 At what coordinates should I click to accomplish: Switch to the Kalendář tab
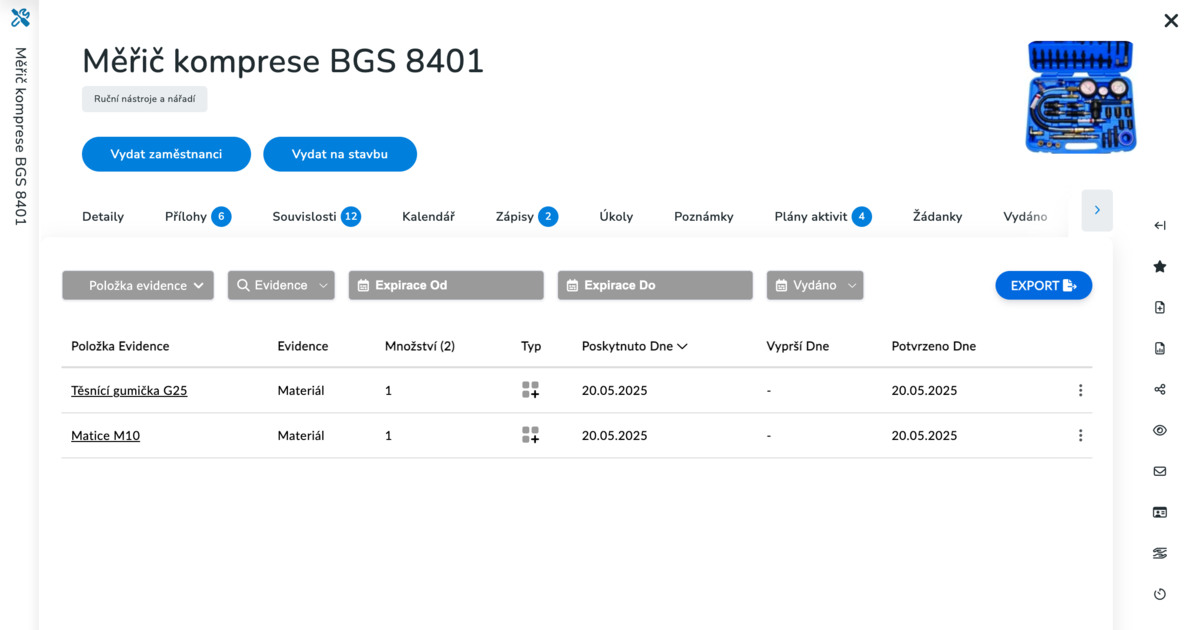[428, 216]
